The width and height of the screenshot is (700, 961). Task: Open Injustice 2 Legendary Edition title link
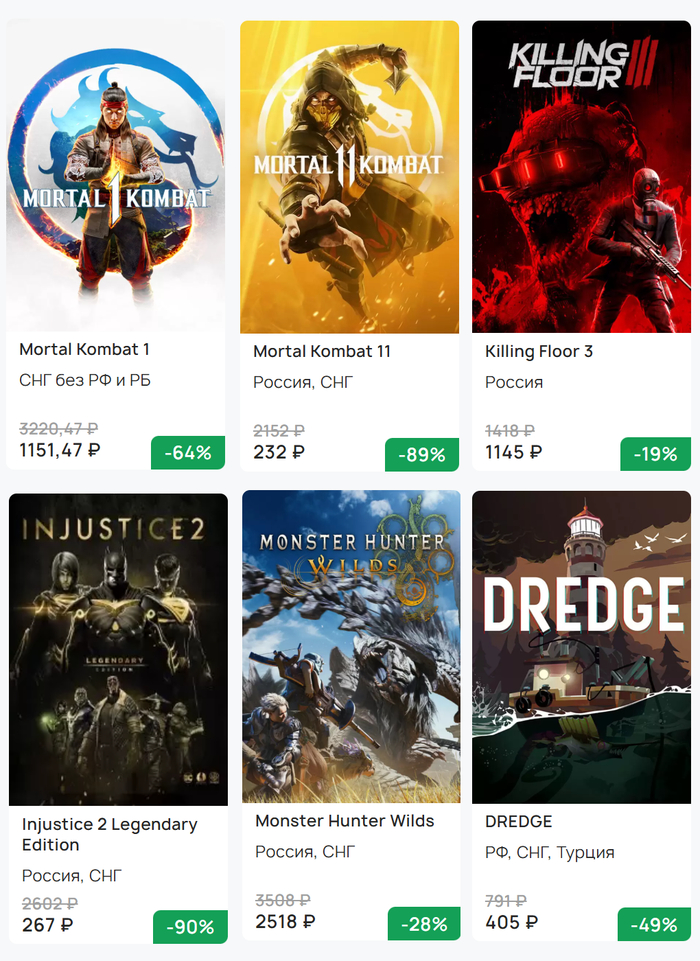[x=109, y=834]
